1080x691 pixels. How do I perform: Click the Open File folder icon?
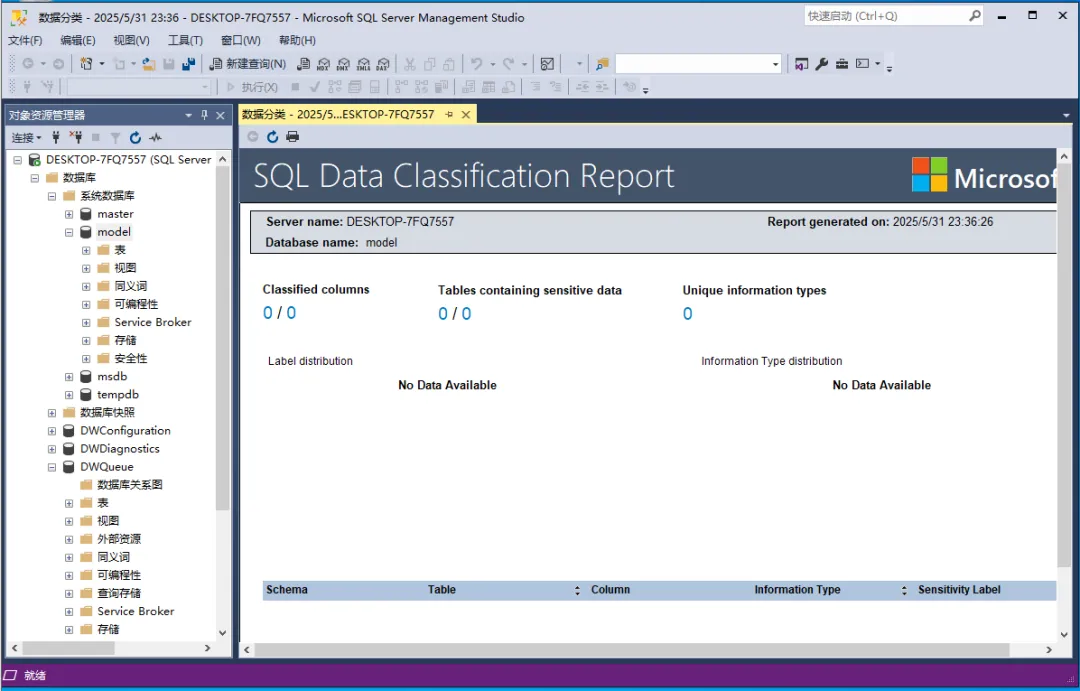tap(148, 64)
